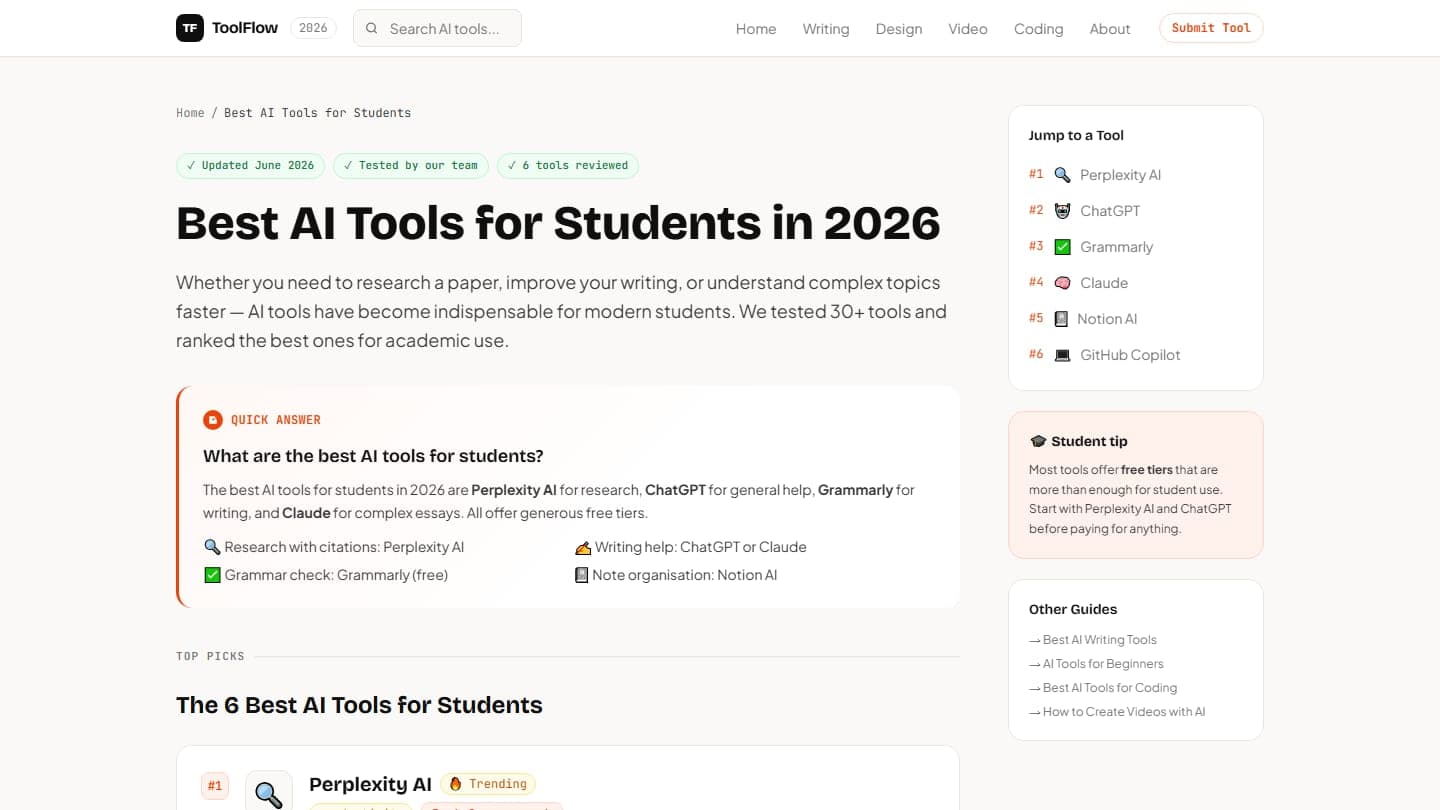1440x810 pixels.
Task: Click the 6 tools reviewed badge
Action: 568,166
